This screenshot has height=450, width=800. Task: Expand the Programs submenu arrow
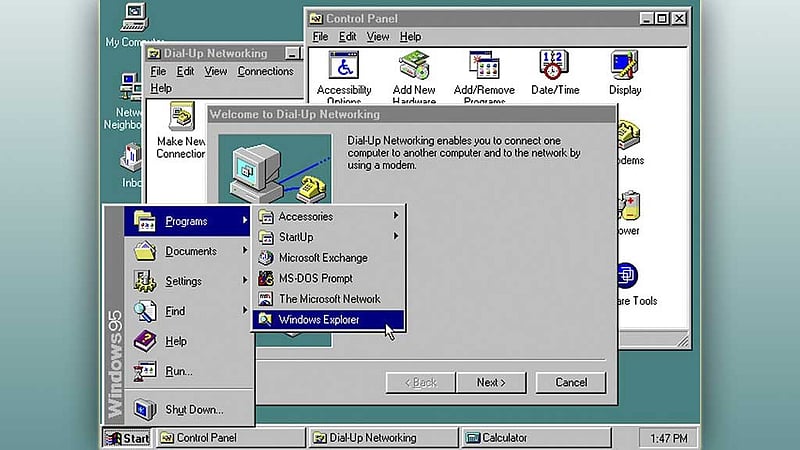[x=245, y=220]
